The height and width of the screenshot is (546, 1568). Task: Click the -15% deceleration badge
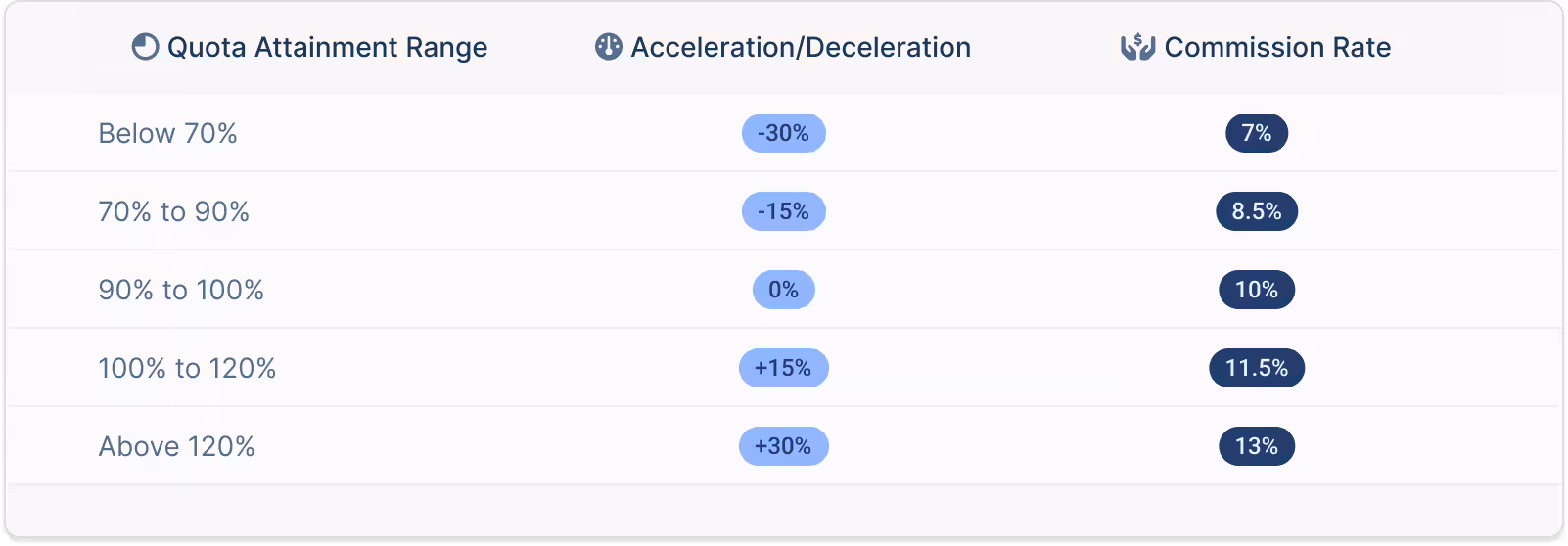click(x=783, y=211)
